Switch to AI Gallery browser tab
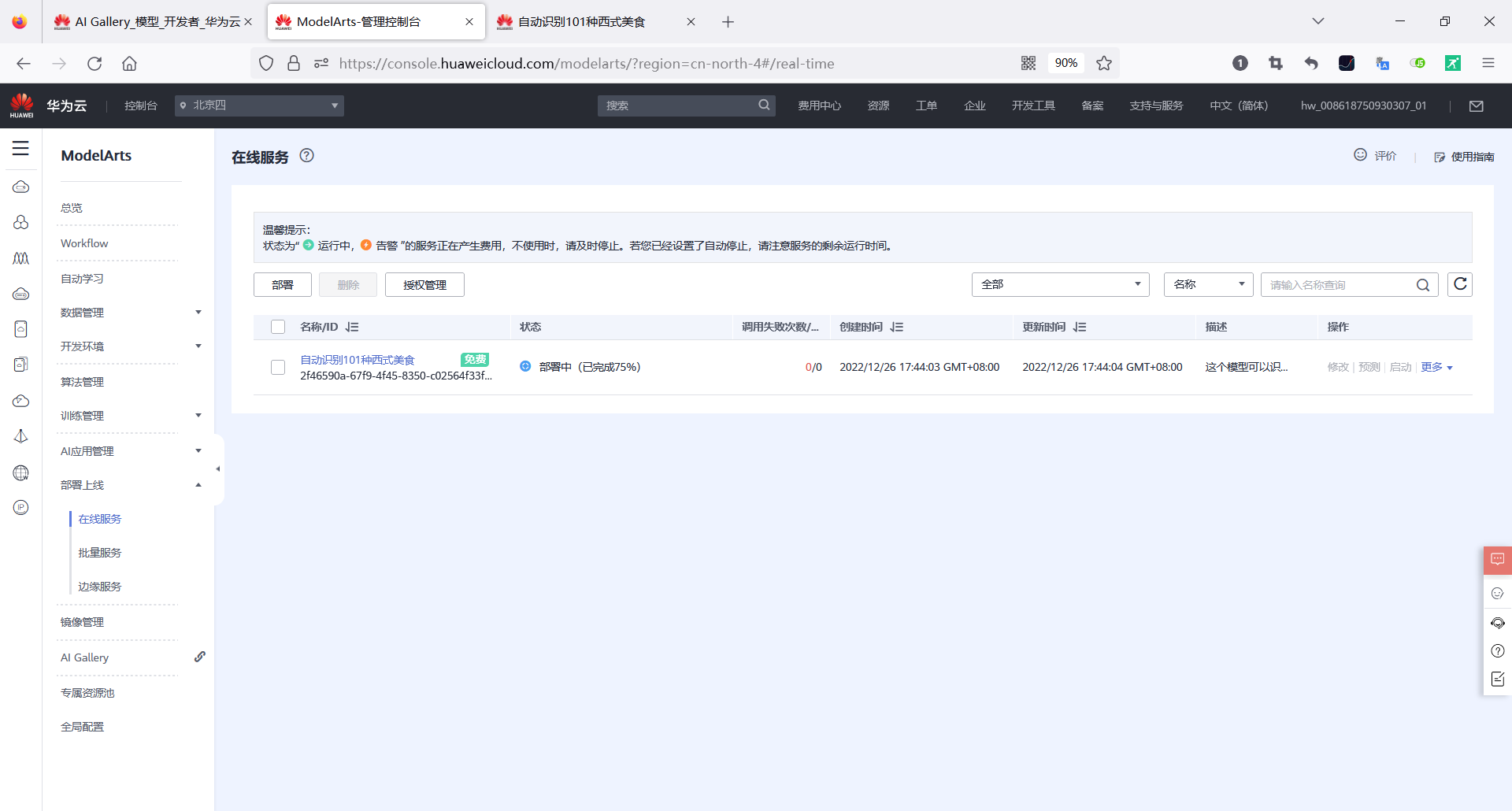Viewport: 1512px width, 811px height. (x=154, y=21)
